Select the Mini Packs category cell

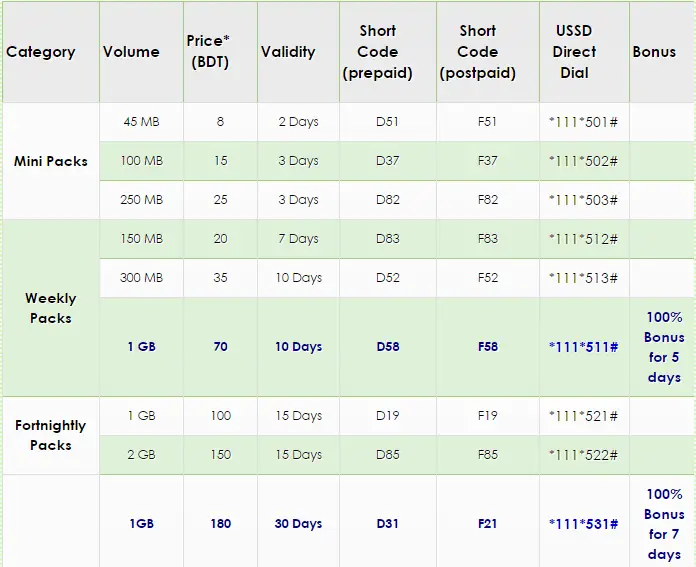51,161
